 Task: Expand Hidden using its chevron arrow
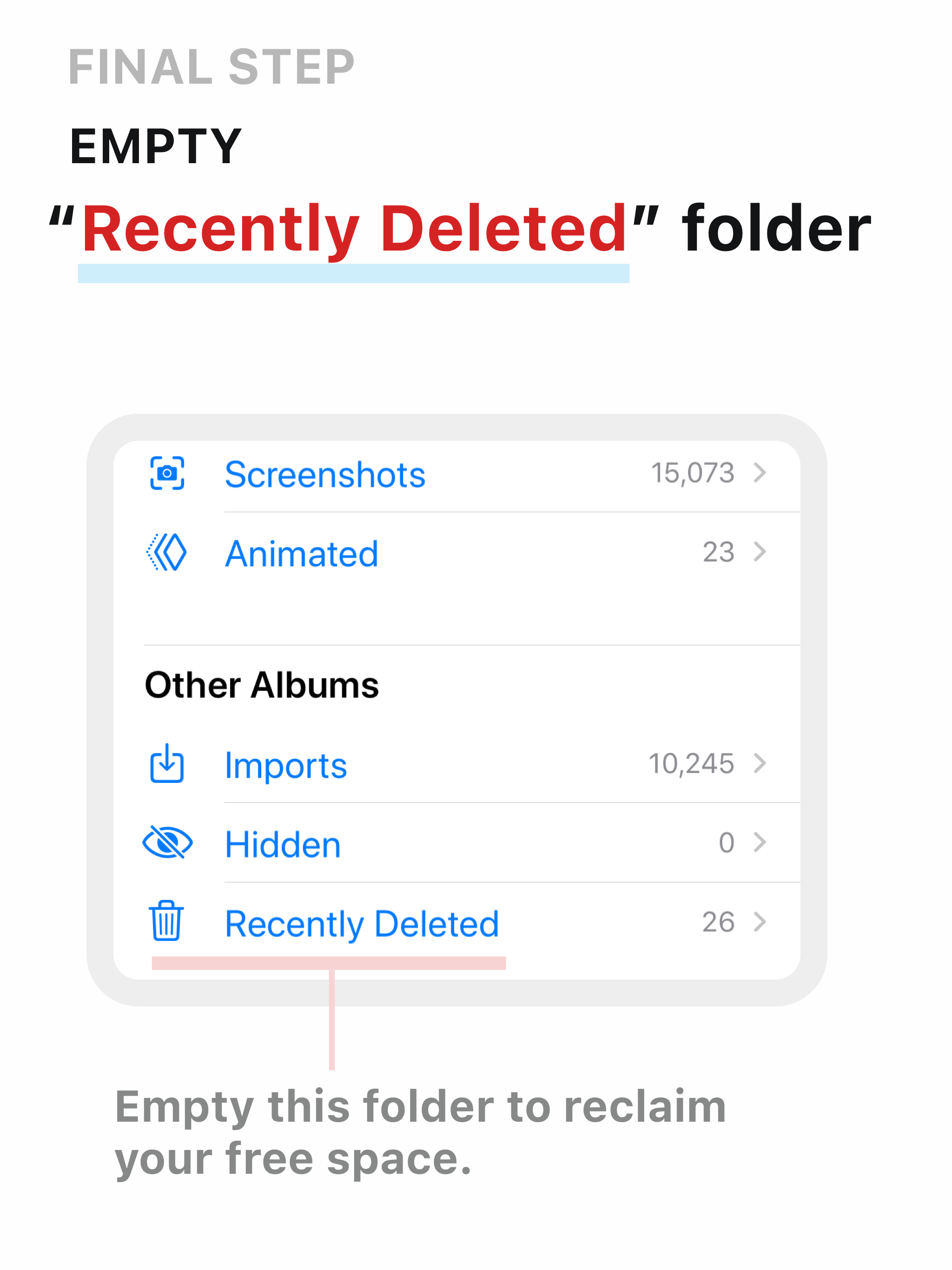pyautogui.click(x=760, y=842)
